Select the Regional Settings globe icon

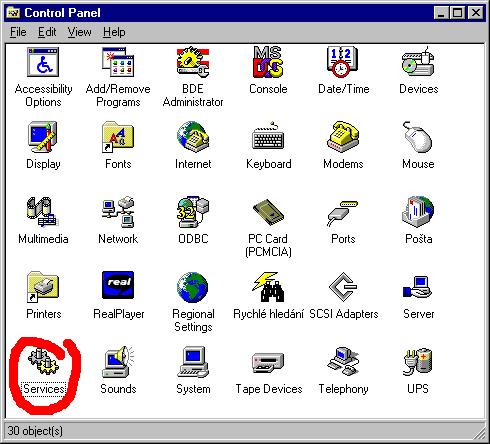[193, 287]
